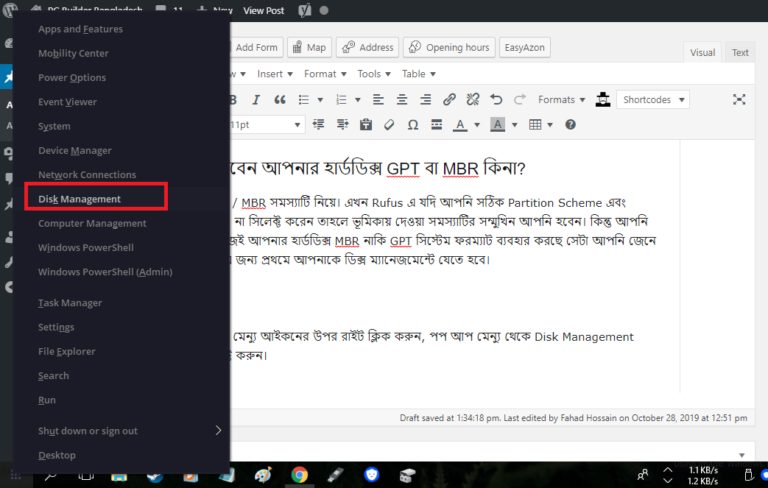
Task: Open the Table menu
Action: pos(419,74)
